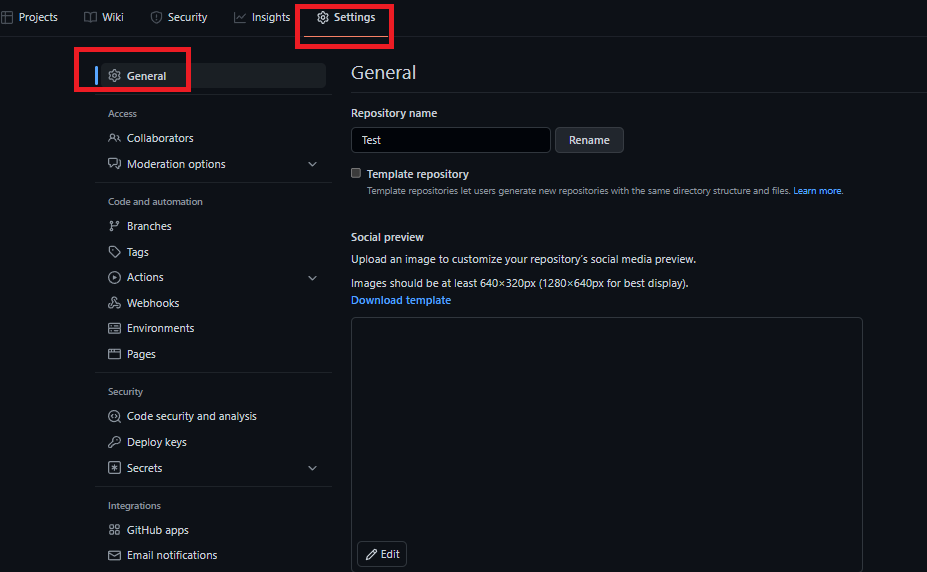927x572 pixels.
Task: Open the Projects tab
Action: (x=30, y=18)
